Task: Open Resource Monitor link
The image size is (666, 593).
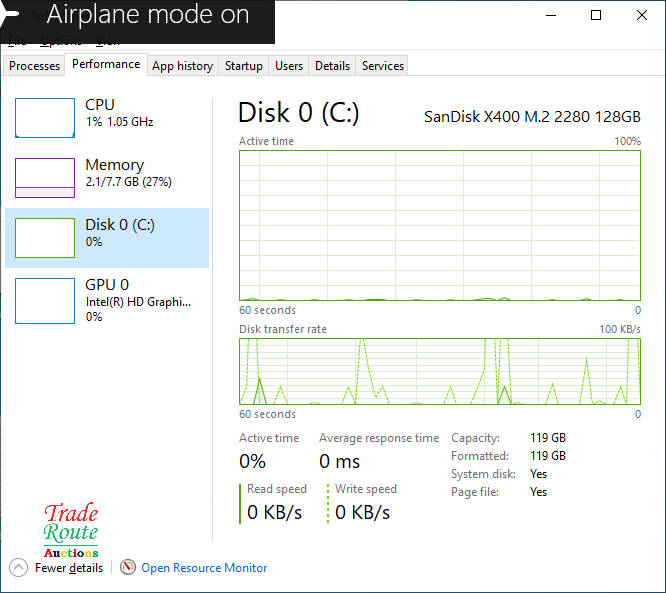Action: pos(204,568)
